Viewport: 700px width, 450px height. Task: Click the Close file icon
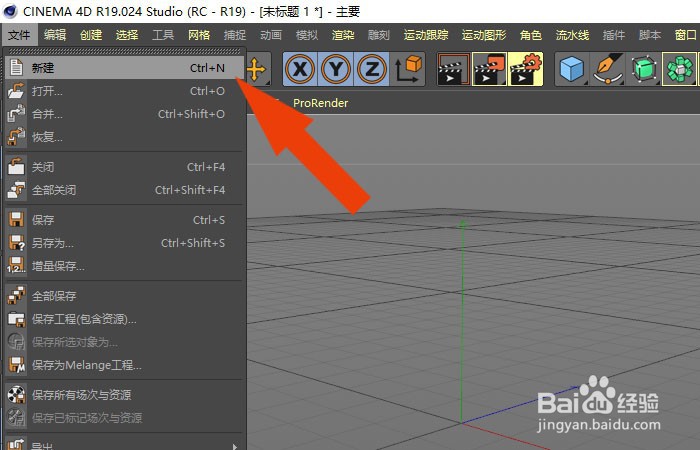17,167
